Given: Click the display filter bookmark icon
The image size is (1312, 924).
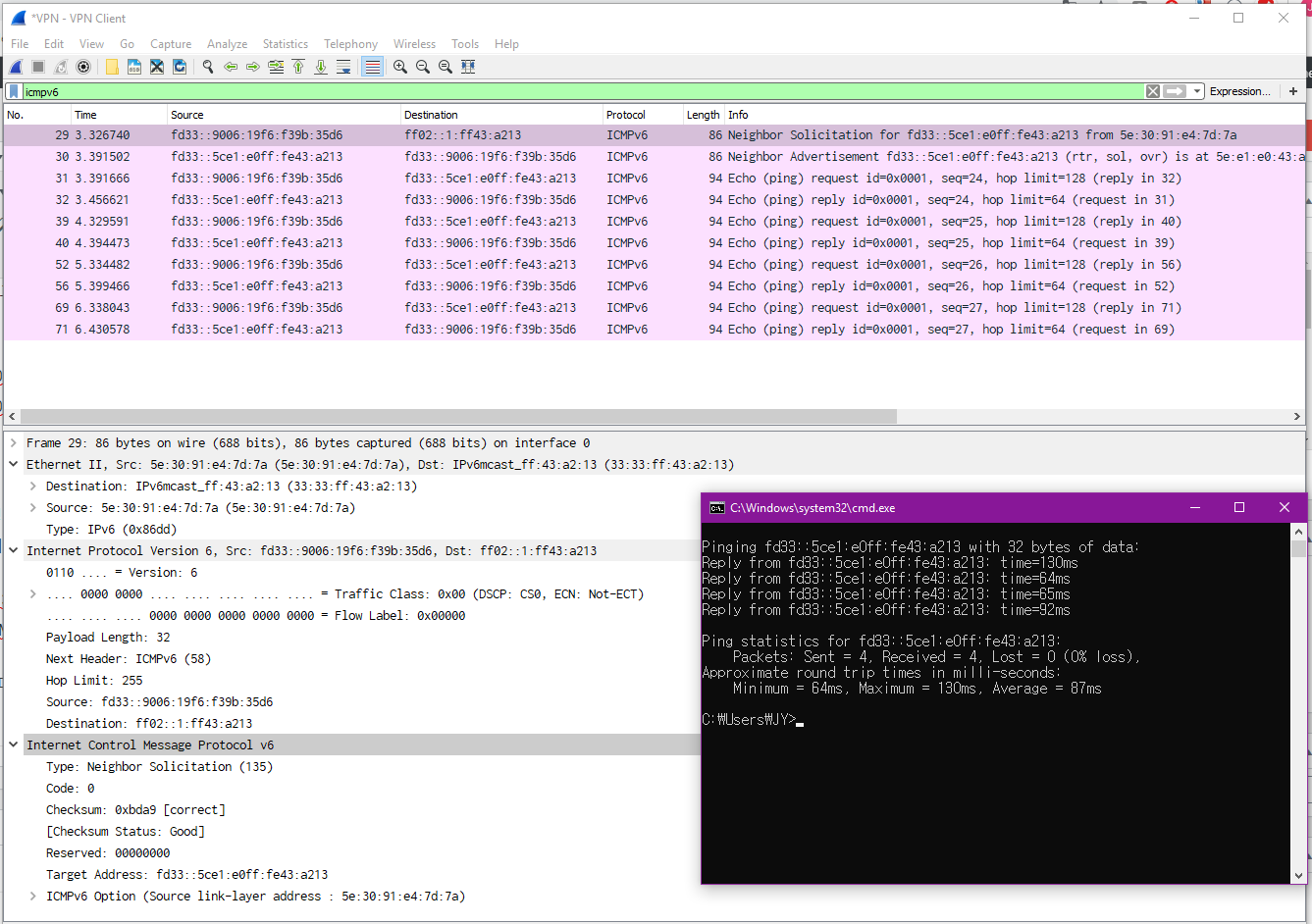Looking at the screenshot, I should [x=14, y=91].
